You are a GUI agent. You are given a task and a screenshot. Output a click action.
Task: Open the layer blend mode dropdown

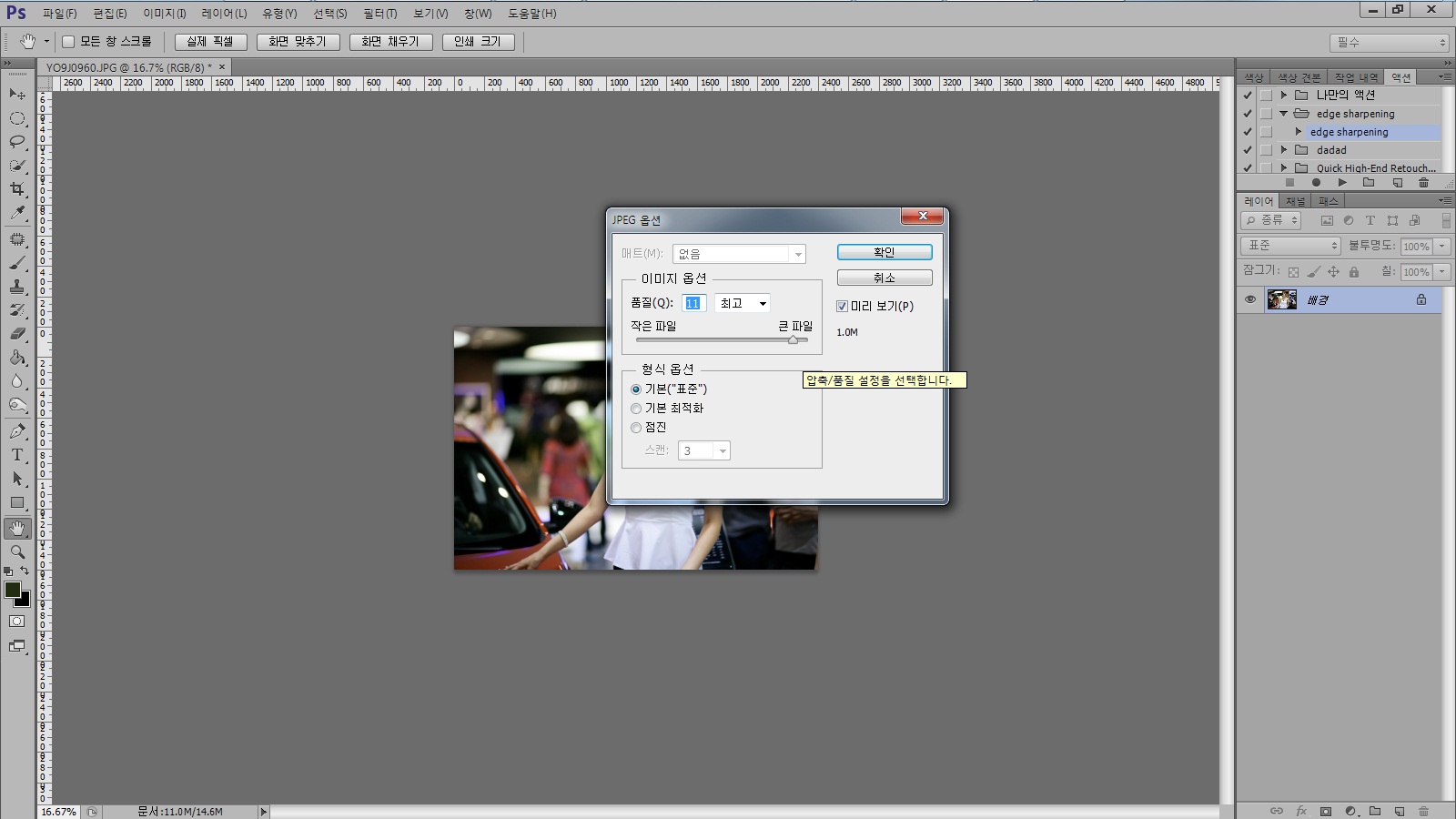pos(1290,246)
